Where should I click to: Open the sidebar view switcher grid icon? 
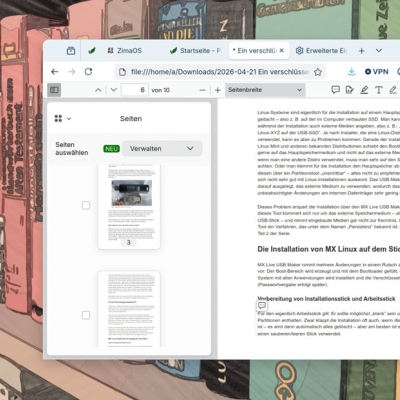pyautogui.click(x=62, y=118)
